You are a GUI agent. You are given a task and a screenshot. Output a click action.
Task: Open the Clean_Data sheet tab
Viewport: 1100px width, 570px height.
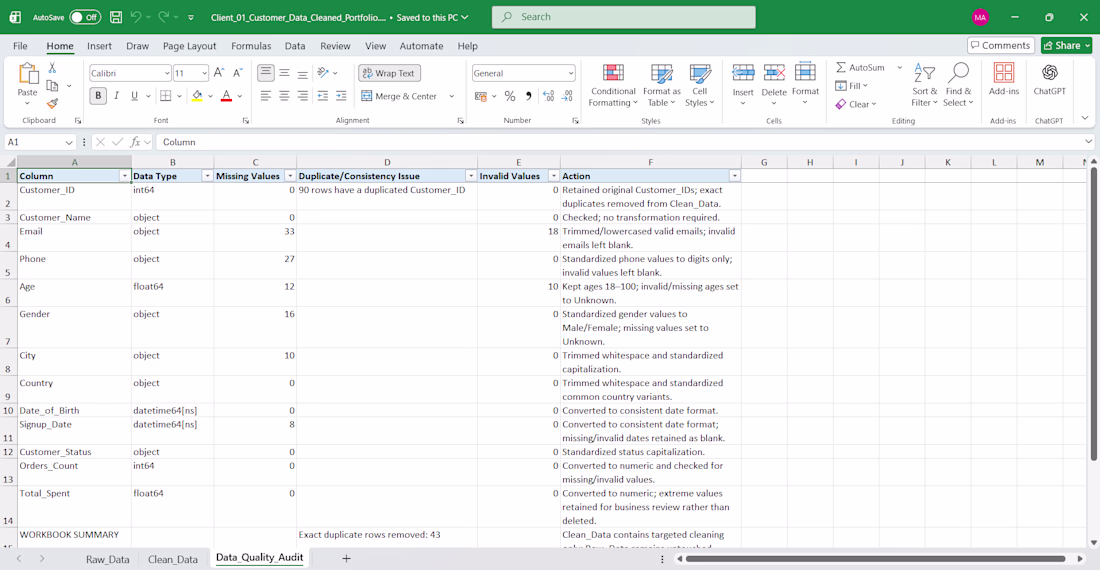(x=173, y=559)
